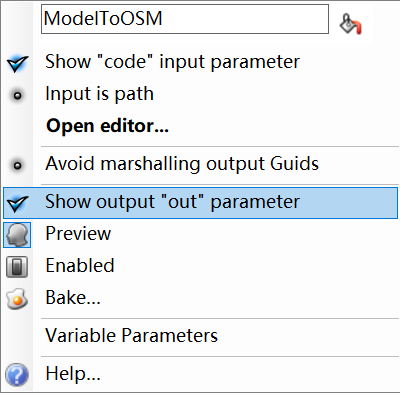400x393 pixels.
Task: Select the Bake... menu entry
Action: [73, 297]
